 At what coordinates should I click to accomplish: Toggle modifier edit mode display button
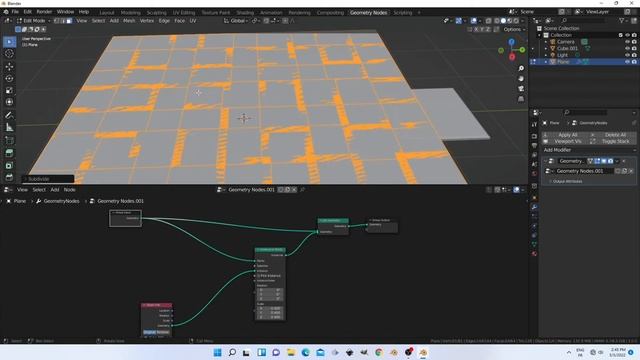(x=597, y=161)
